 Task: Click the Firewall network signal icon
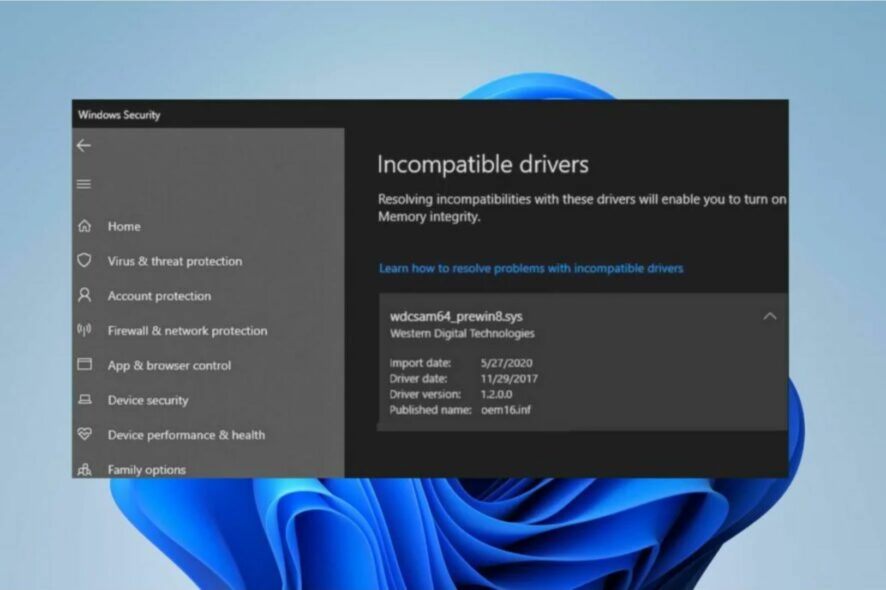(84, 330)
